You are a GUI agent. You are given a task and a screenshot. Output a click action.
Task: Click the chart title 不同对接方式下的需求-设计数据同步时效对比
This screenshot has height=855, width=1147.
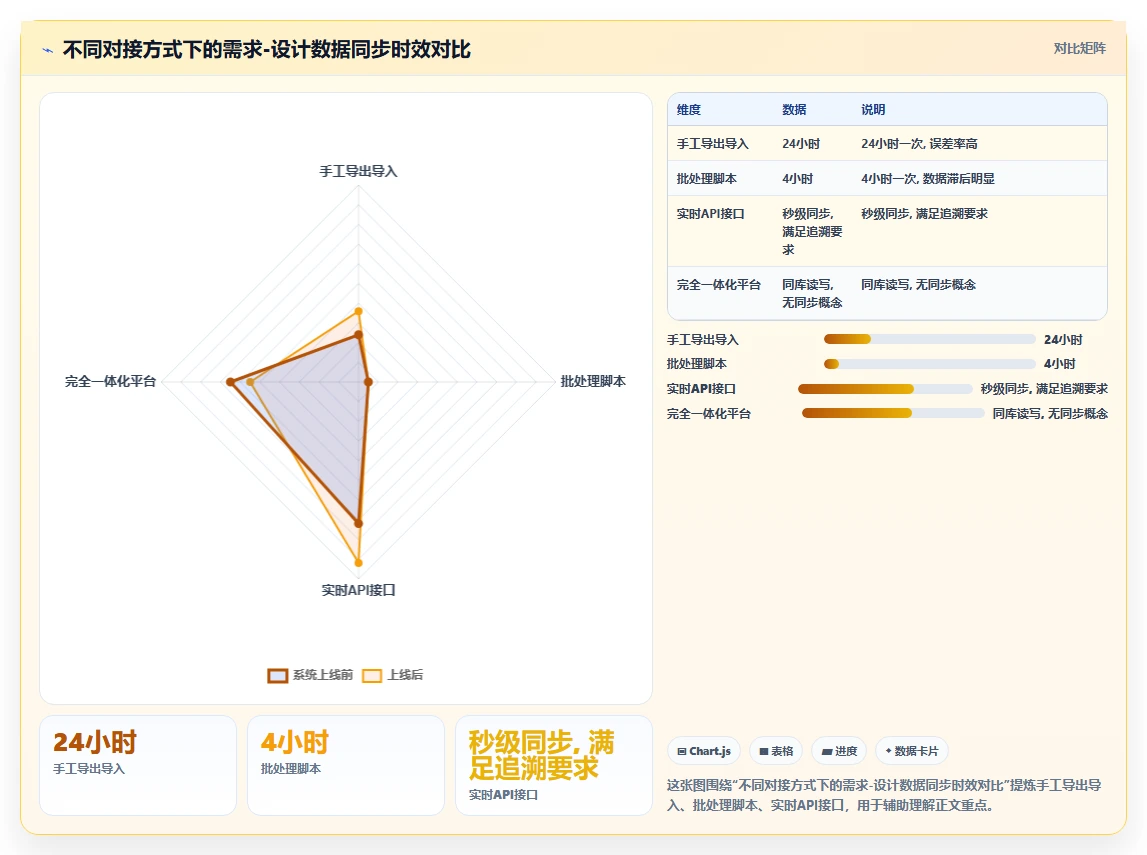267,50
